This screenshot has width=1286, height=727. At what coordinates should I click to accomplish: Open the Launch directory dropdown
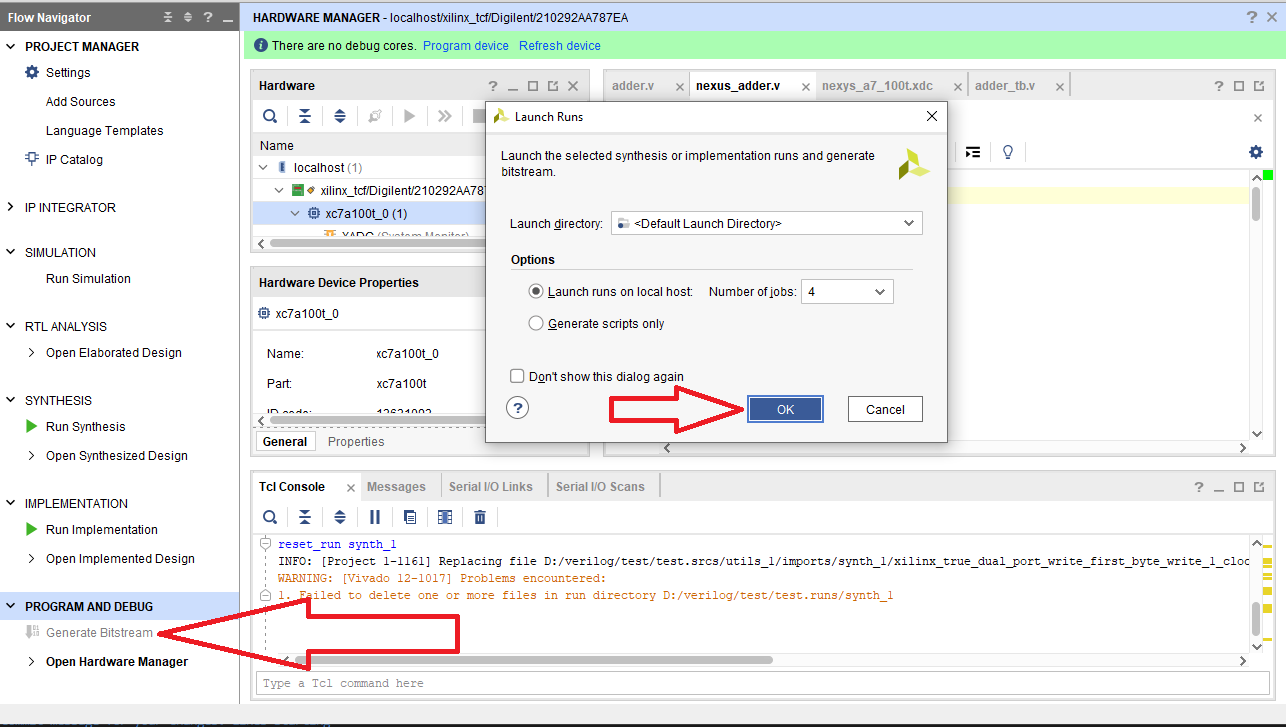[x=908, y=224]
